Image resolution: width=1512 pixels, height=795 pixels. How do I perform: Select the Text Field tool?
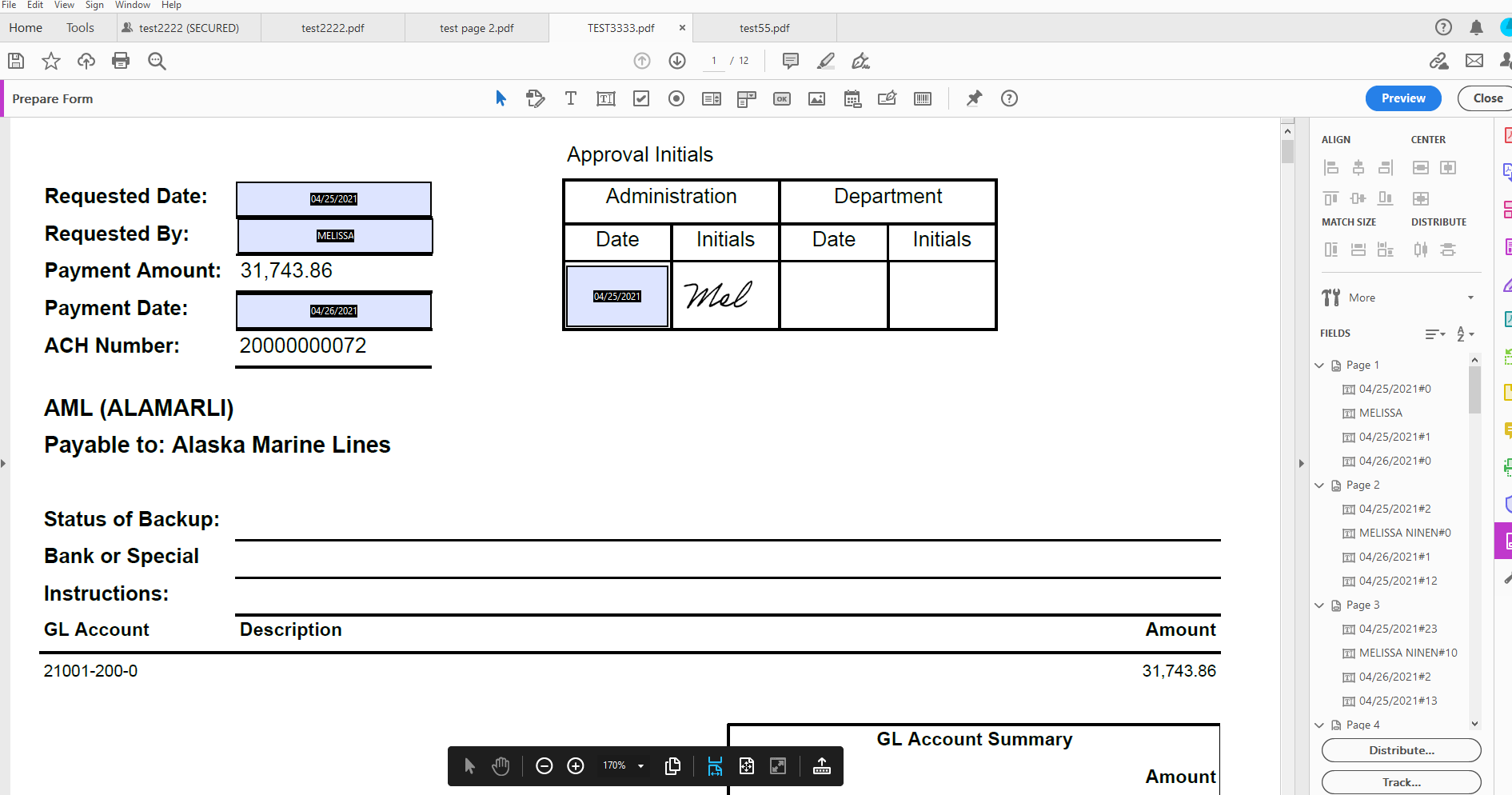pyautogui.click(x=605, y=98)
